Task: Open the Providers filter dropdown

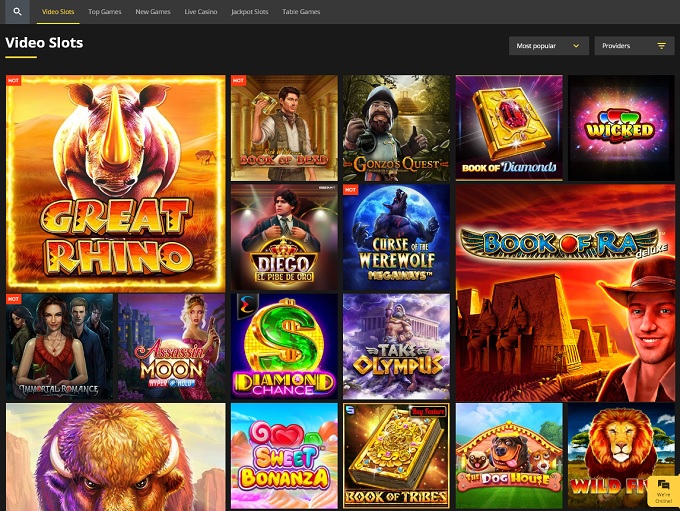Action: (634, 46)
